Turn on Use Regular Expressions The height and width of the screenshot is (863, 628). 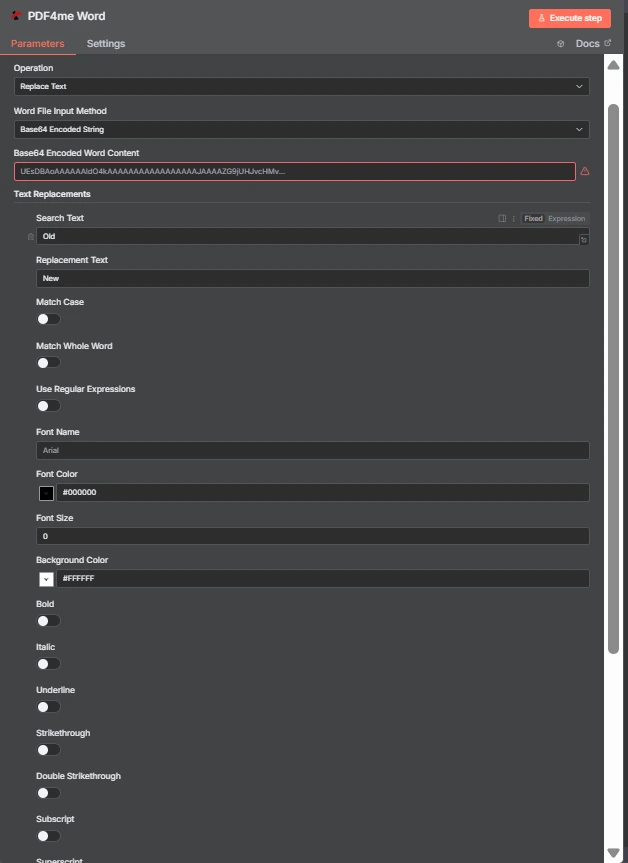pos(48,406)
